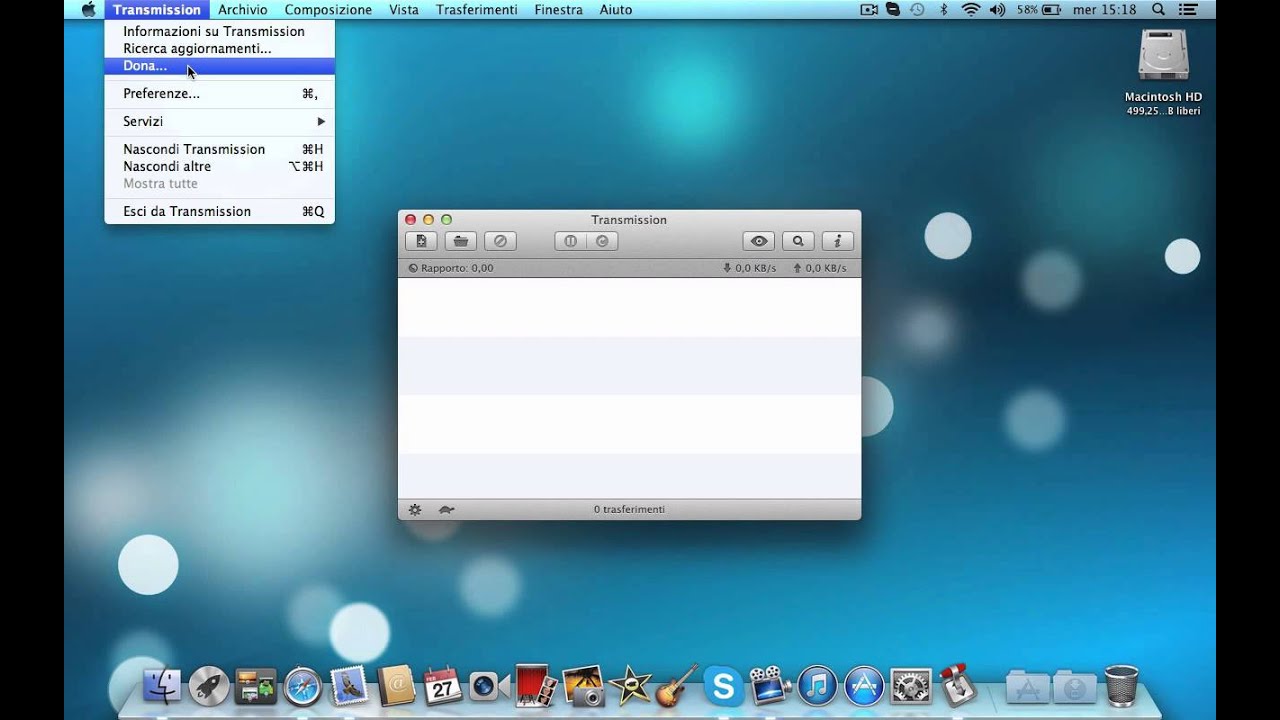This screenshot has width=1280, height=720.
Task: Choose Nascondi Transmission
Action: click(220, 149)
